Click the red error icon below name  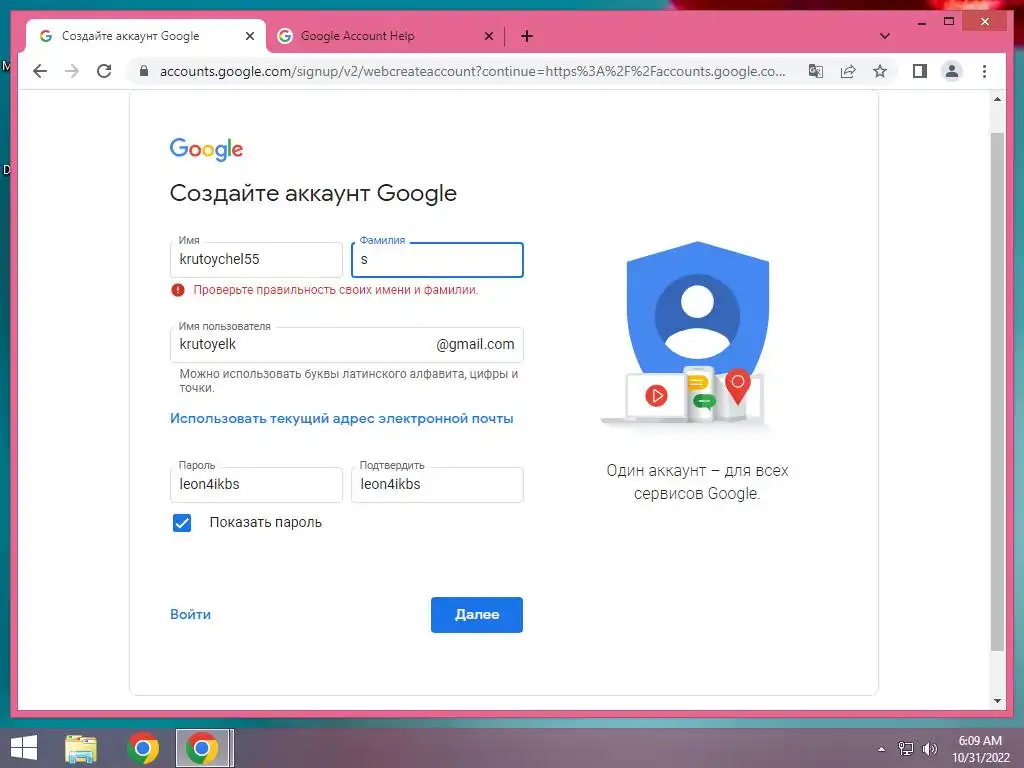[x=178, y=290]
